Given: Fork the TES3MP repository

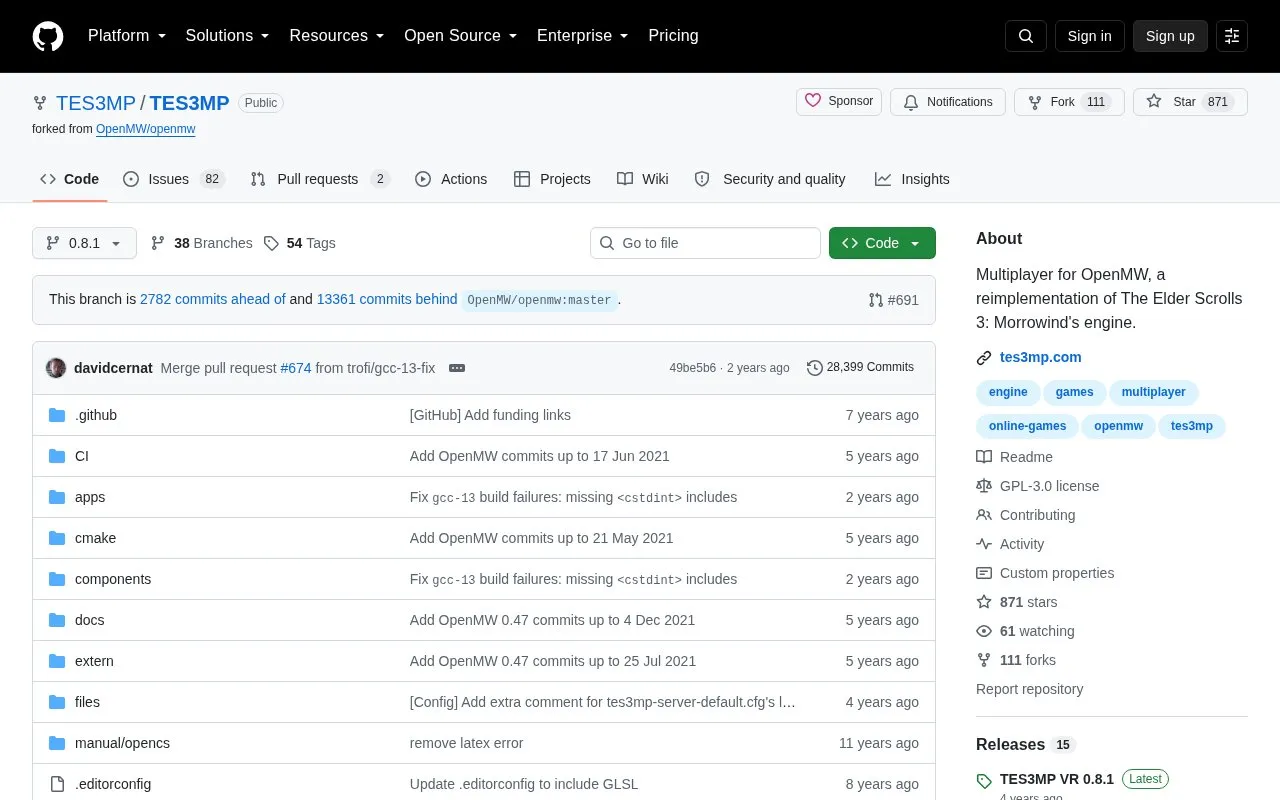Looking at the screenshot, I should point(1069,102).
